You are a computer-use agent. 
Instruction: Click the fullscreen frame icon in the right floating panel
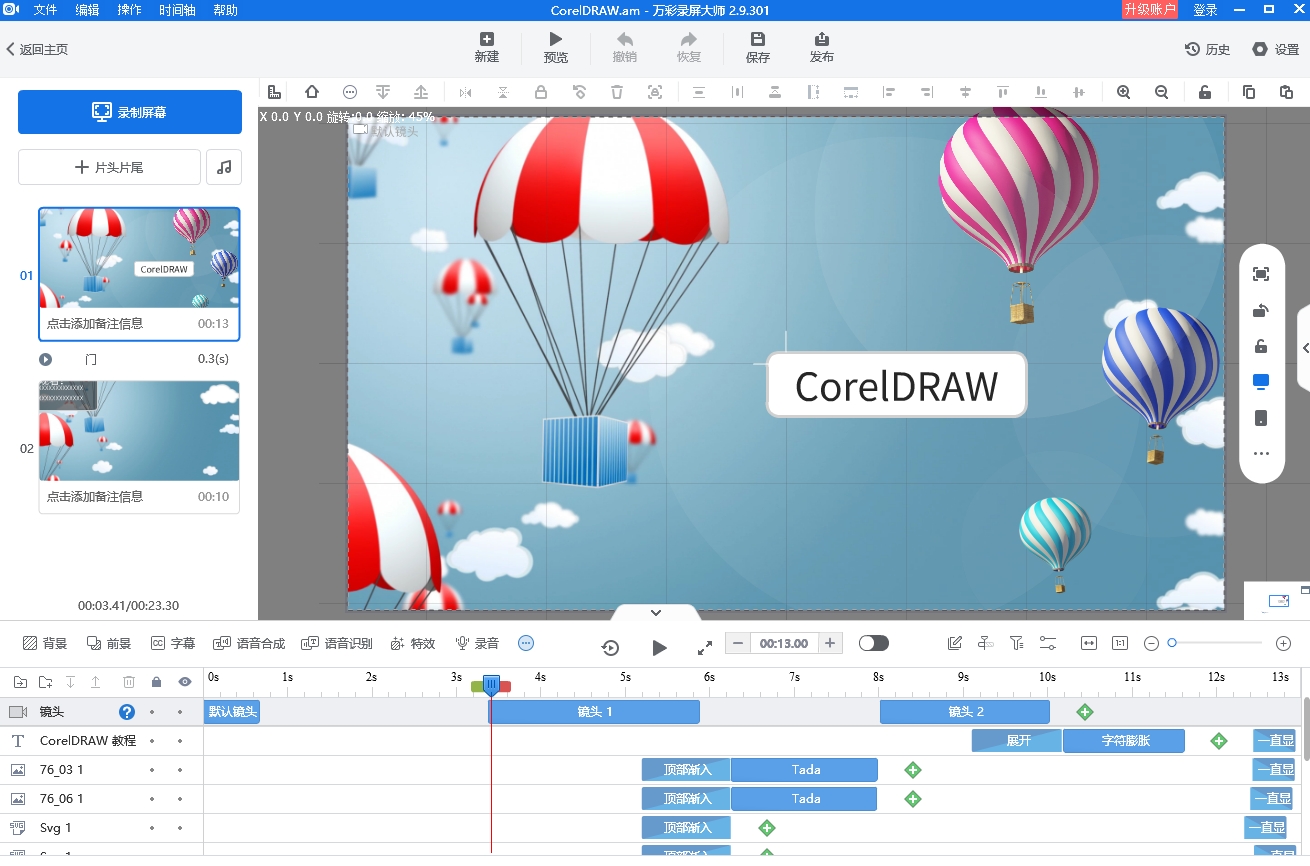1261,274
